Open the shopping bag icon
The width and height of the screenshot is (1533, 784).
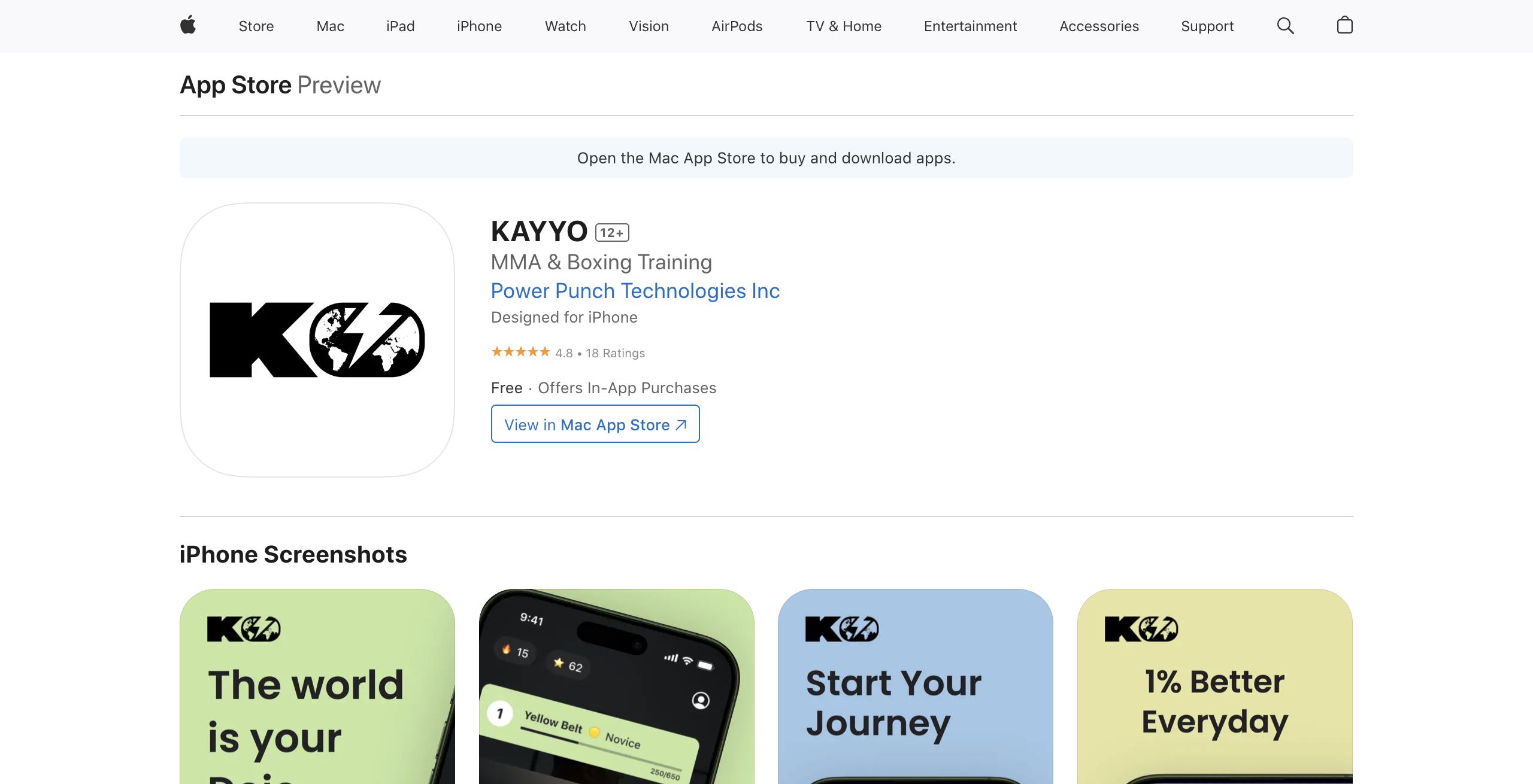coord(1344,25)
